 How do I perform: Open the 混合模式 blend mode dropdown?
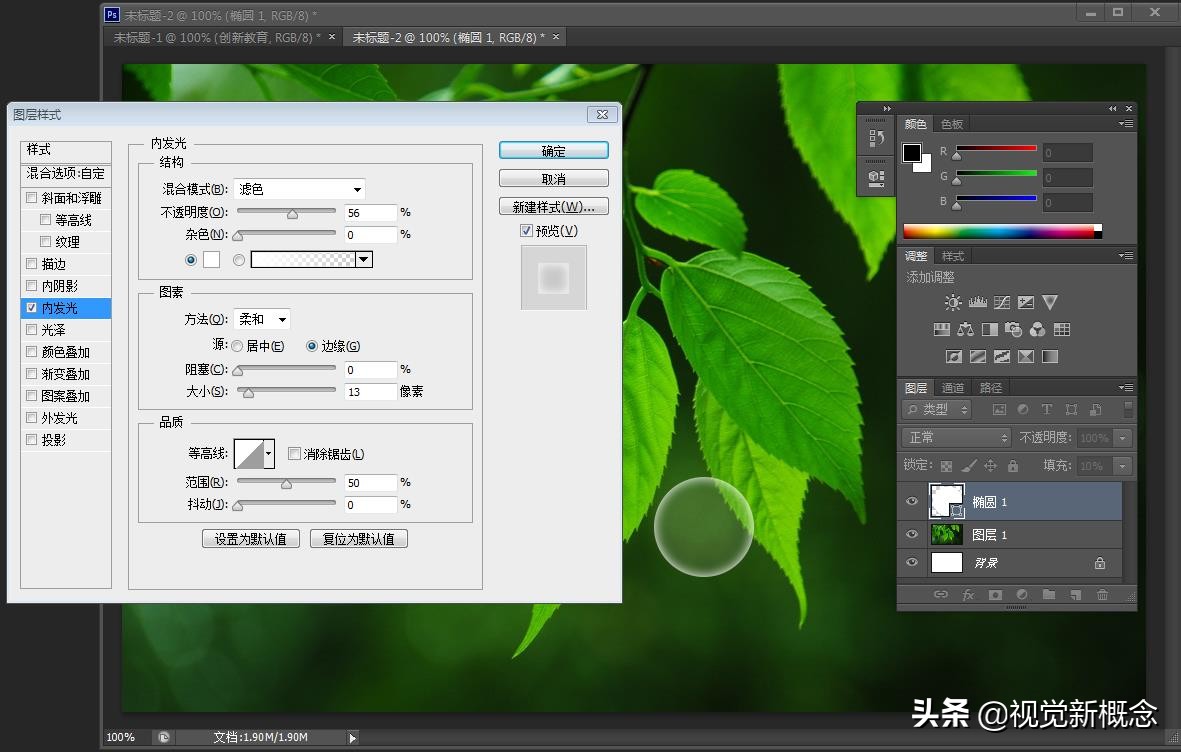pos(300,189)
